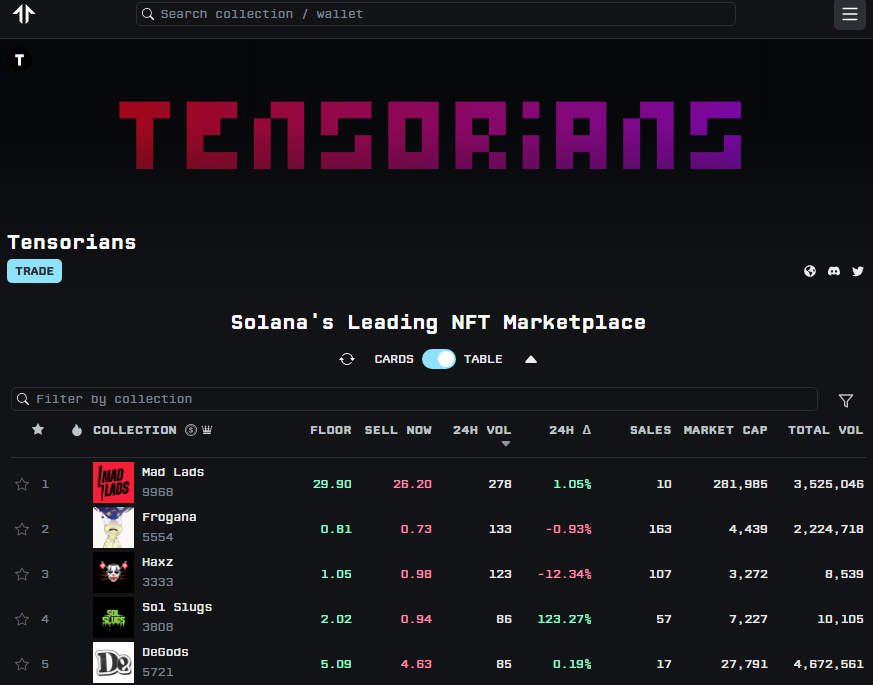Image resolution: width=873 pixels, height=685 pixels.
Task: Focus the Filter by collection field
Action: coord(414,399)
